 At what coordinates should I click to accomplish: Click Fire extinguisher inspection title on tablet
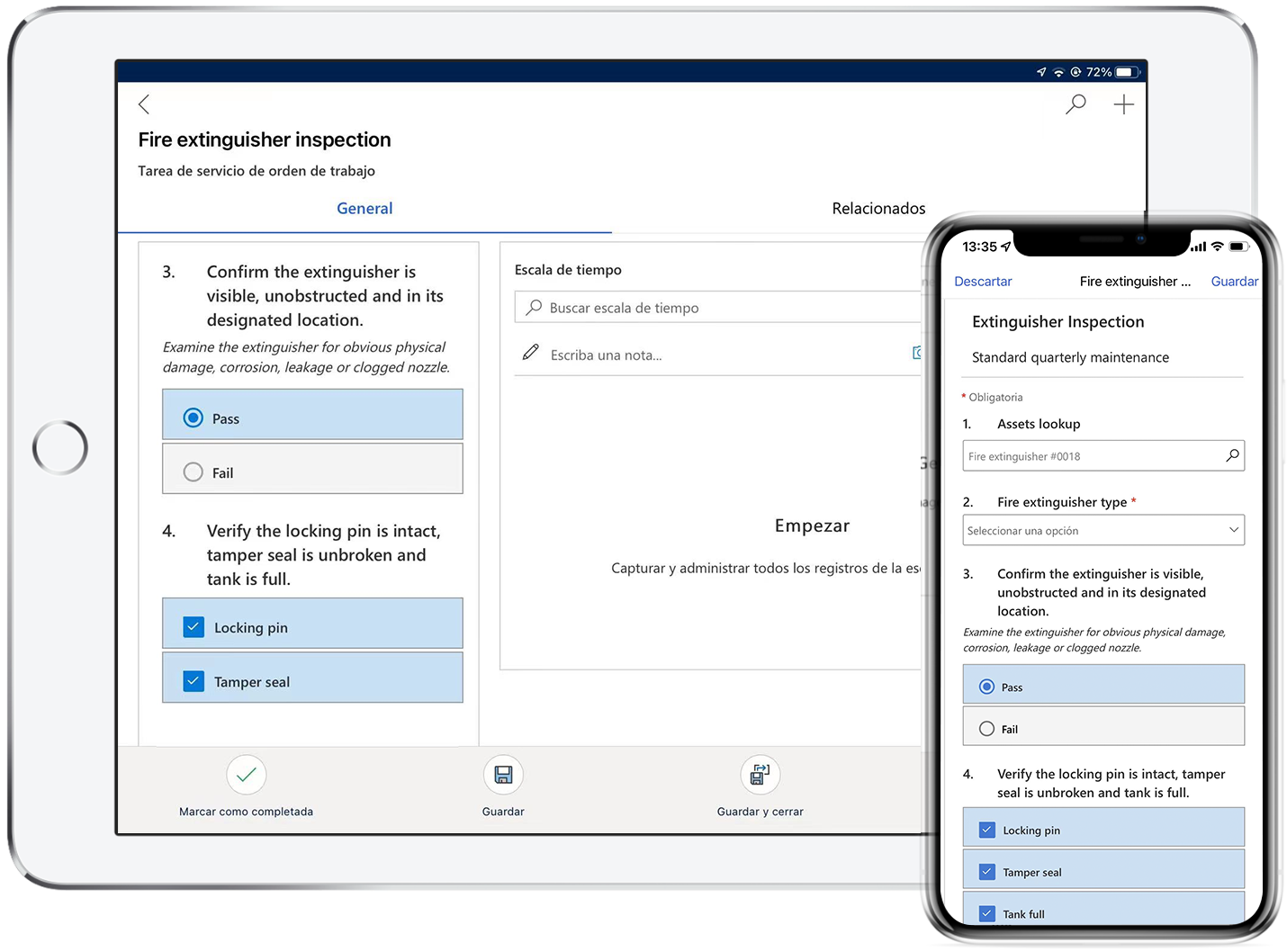(265, 139)
